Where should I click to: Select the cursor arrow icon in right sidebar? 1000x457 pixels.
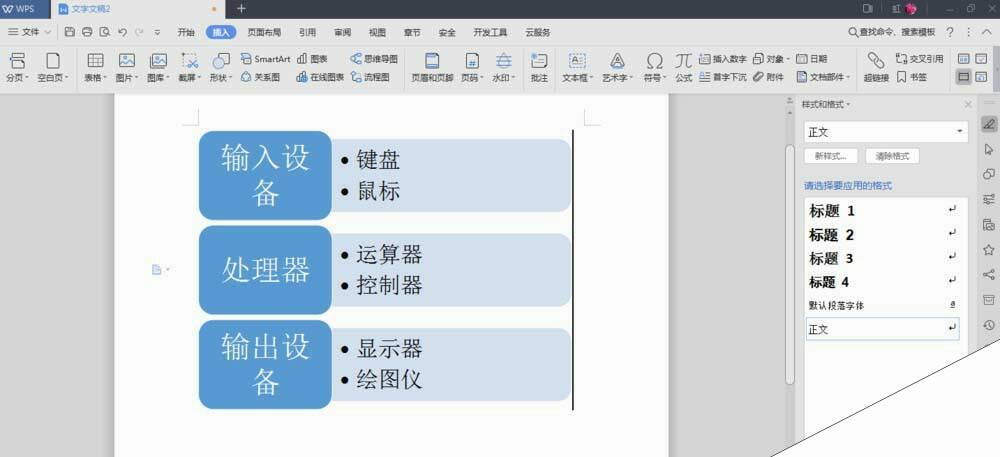[x=989, y=149]
